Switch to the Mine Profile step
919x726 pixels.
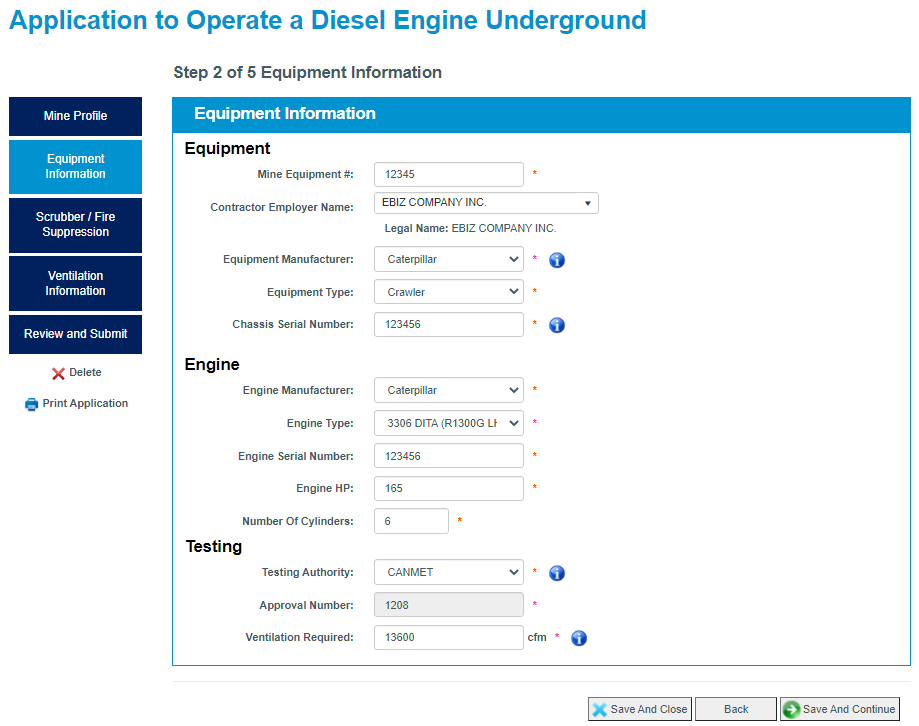(x=75, y=116)
